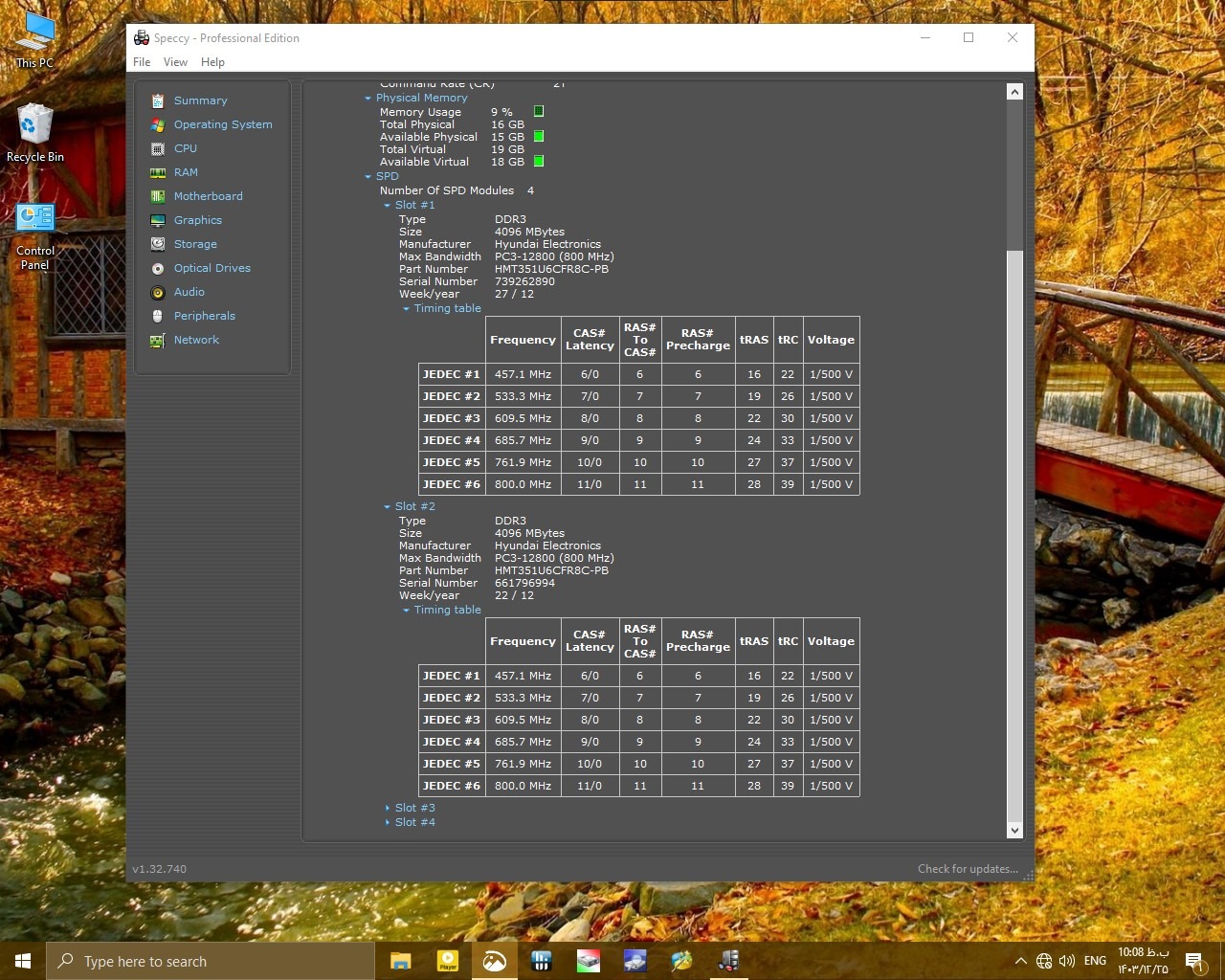Click the Speccy app icon in taskbar

click(729, 961)
